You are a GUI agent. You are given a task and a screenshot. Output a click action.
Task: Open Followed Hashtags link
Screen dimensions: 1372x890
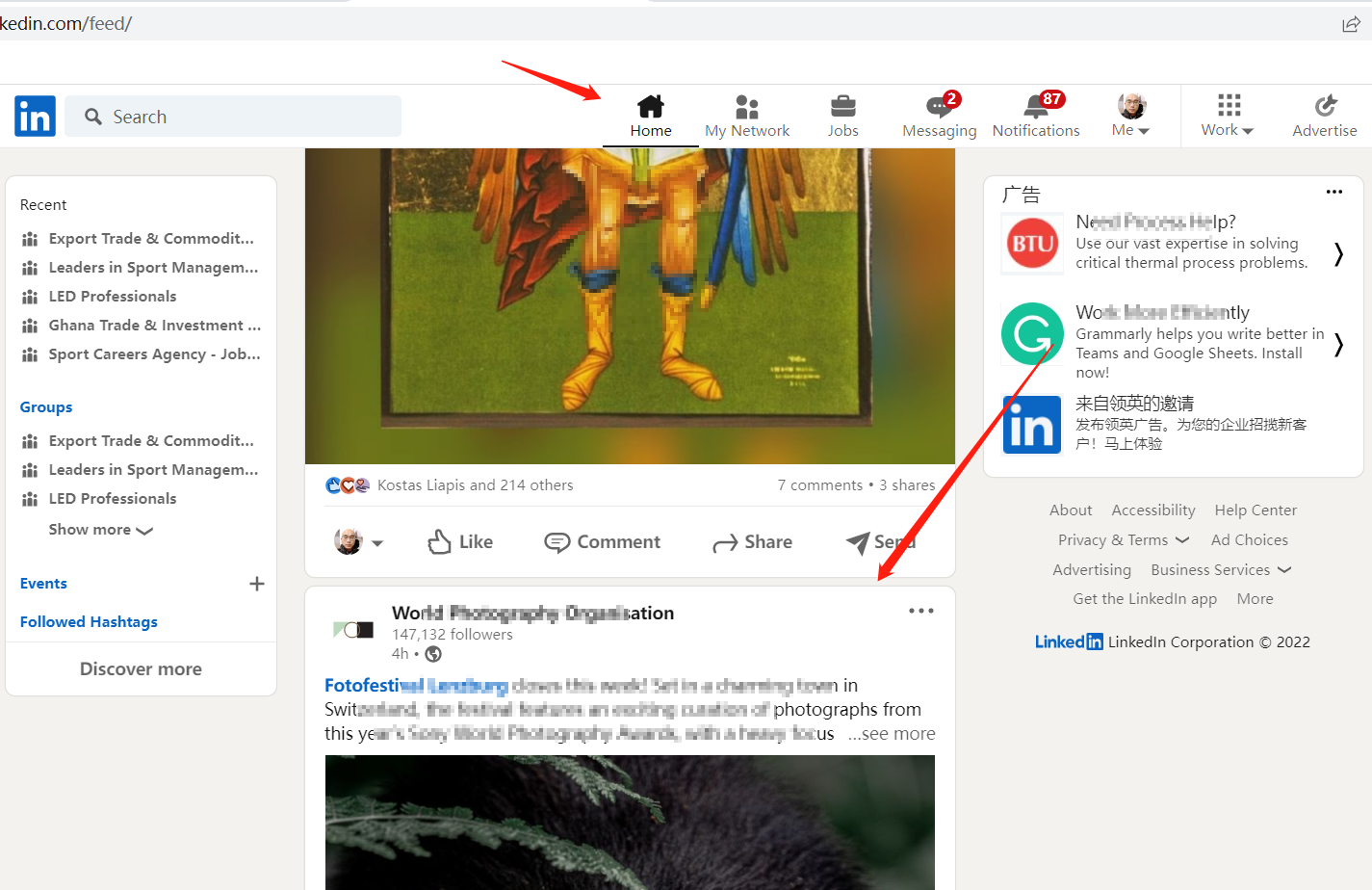click(89, 622)
